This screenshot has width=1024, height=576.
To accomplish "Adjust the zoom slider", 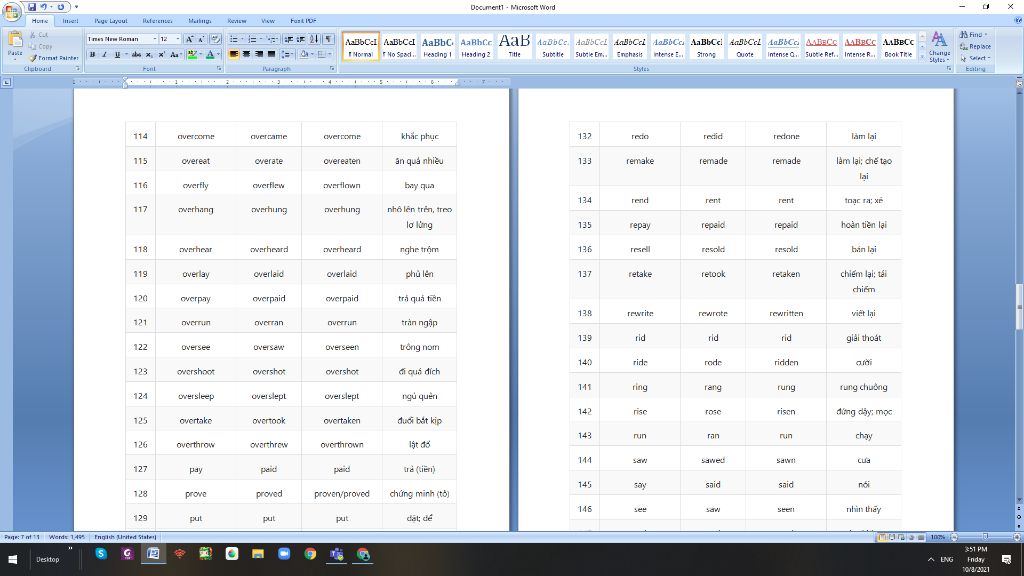I will (x=985, y=537).
